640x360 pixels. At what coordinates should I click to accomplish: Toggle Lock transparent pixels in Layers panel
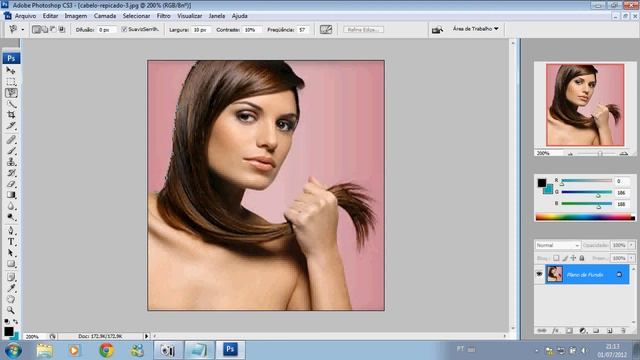click(x=556, y=258)
